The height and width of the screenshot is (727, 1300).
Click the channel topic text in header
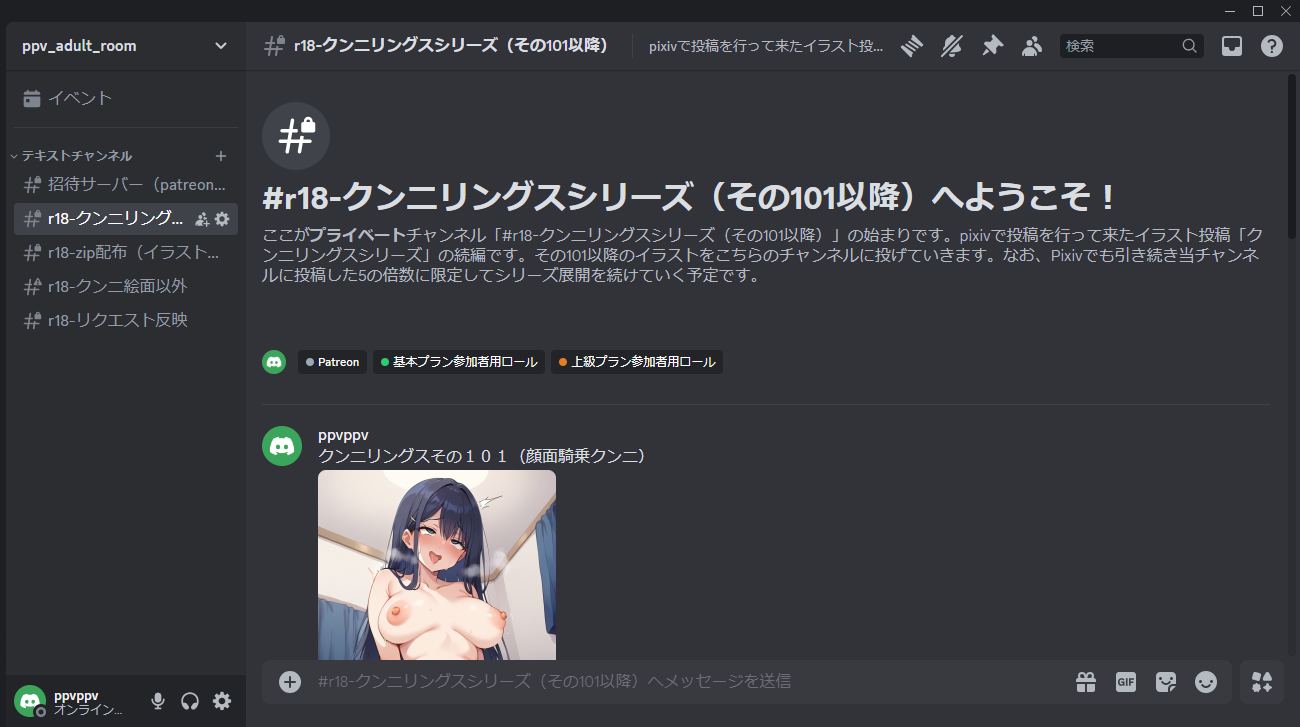click(x=766, y=46)
